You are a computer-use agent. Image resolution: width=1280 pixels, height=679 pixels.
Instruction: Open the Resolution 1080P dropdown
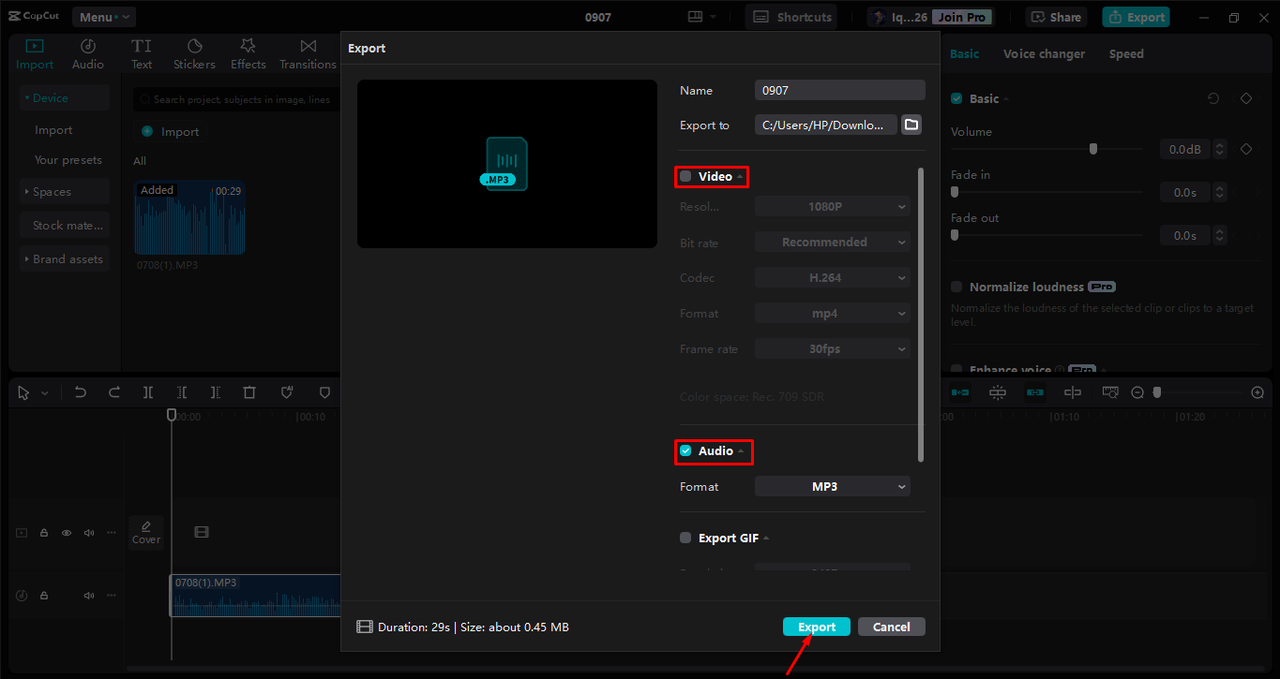(x=832, y=207)
